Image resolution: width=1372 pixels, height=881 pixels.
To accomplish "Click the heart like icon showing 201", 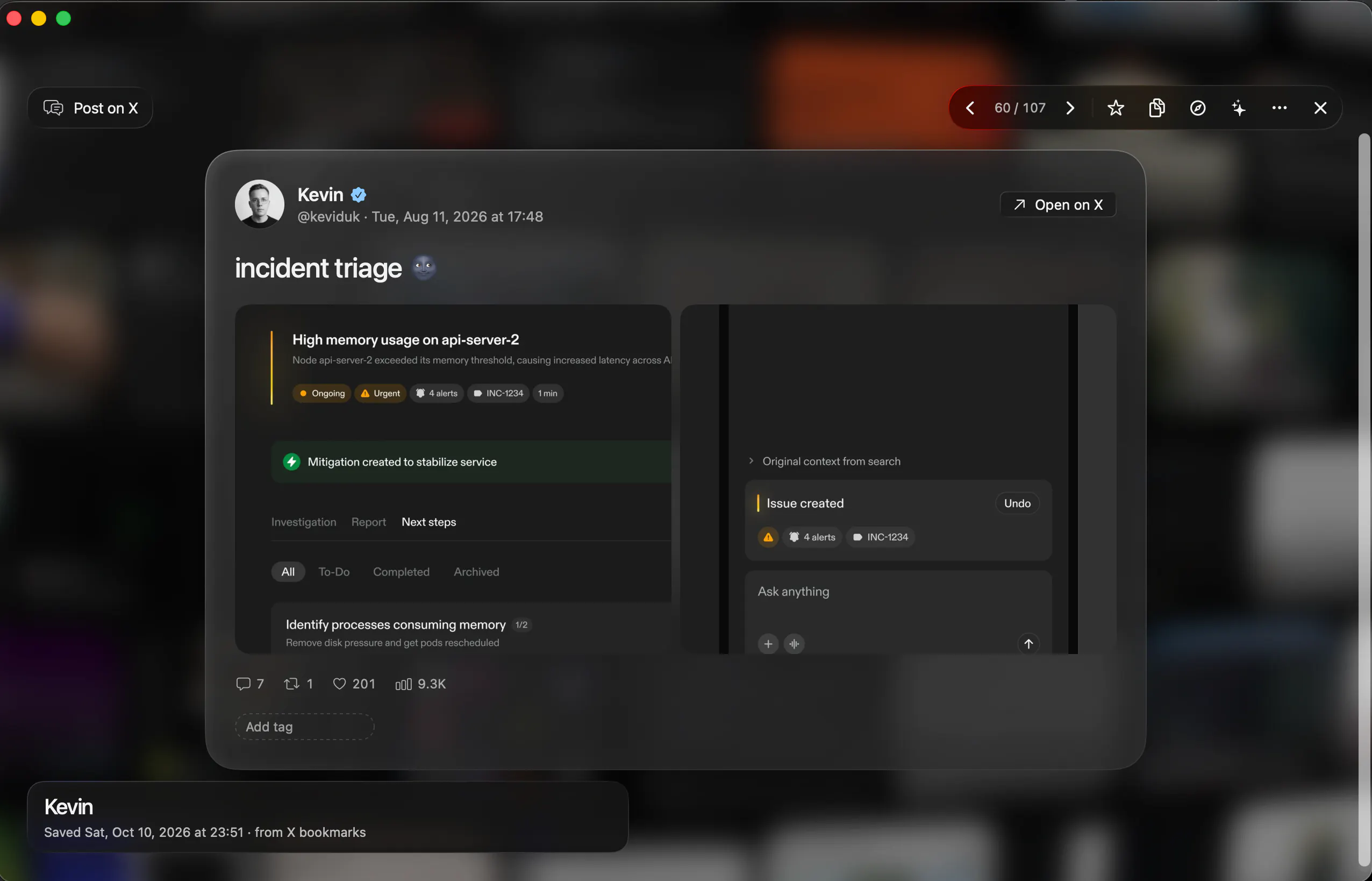I will click(339, 684).
